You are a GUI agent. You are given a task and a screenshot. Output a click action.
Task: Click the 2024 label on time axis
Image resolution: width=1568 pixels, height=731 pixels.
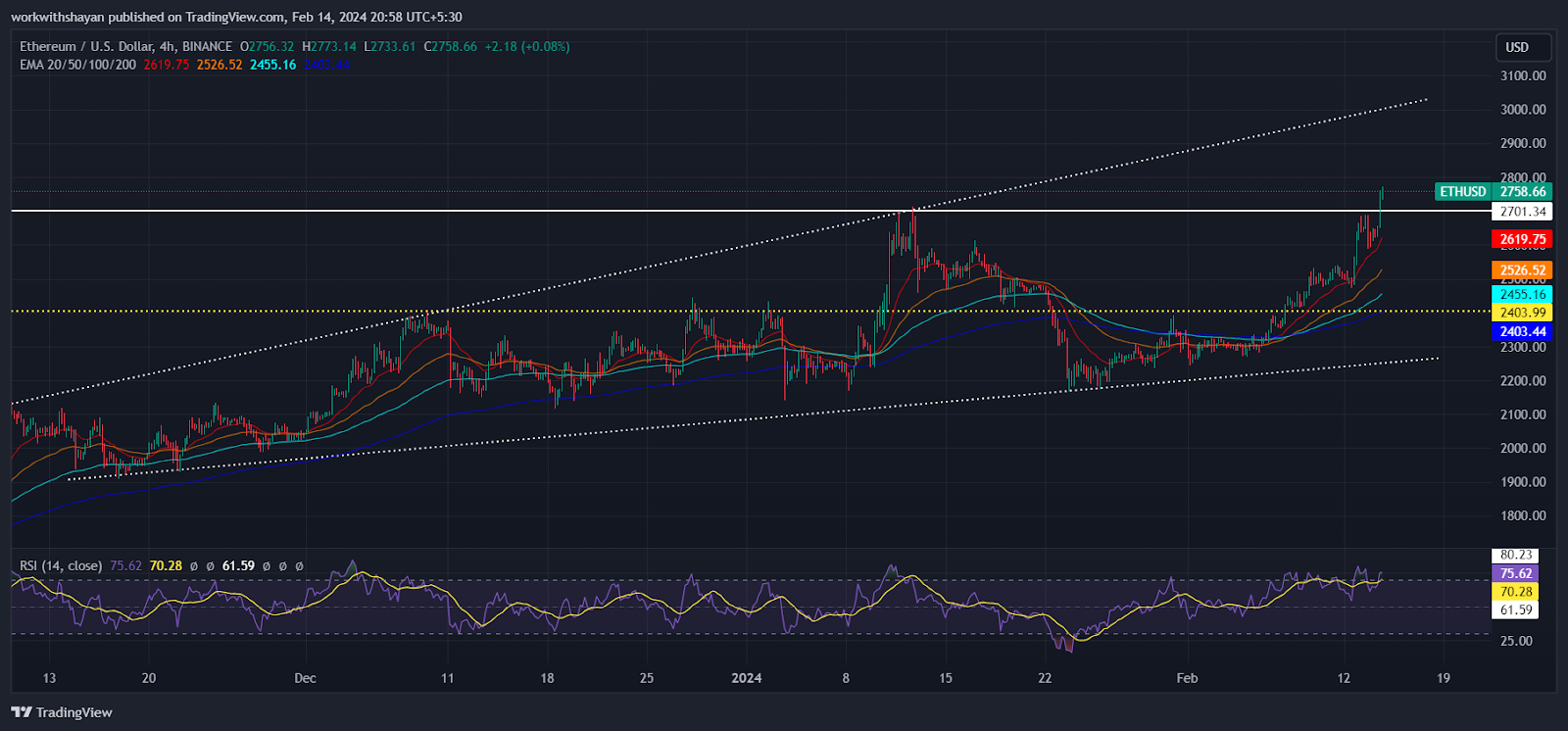tap(747, 678)
